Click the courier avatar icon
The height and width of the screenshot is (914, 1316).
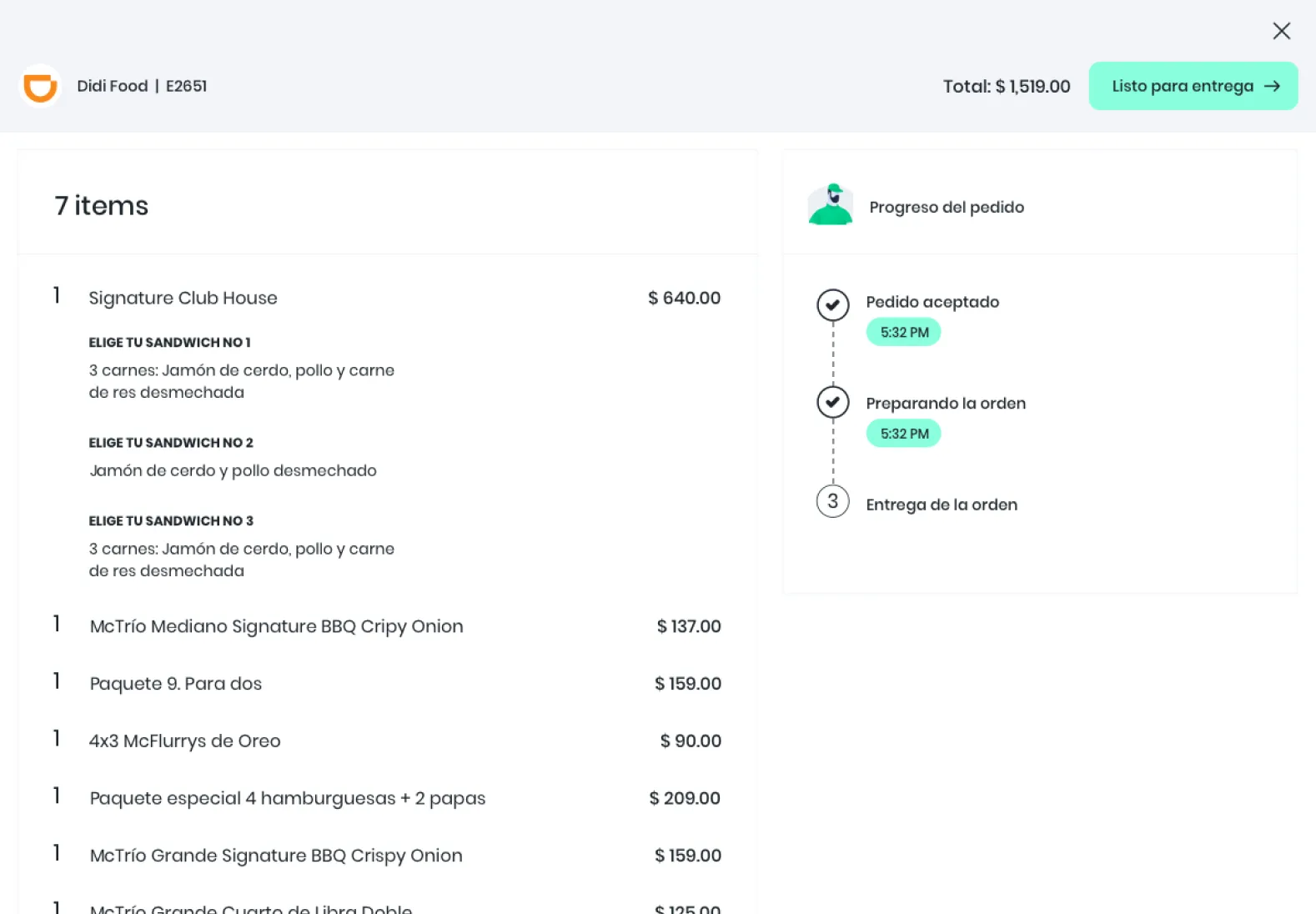[831, 204]
